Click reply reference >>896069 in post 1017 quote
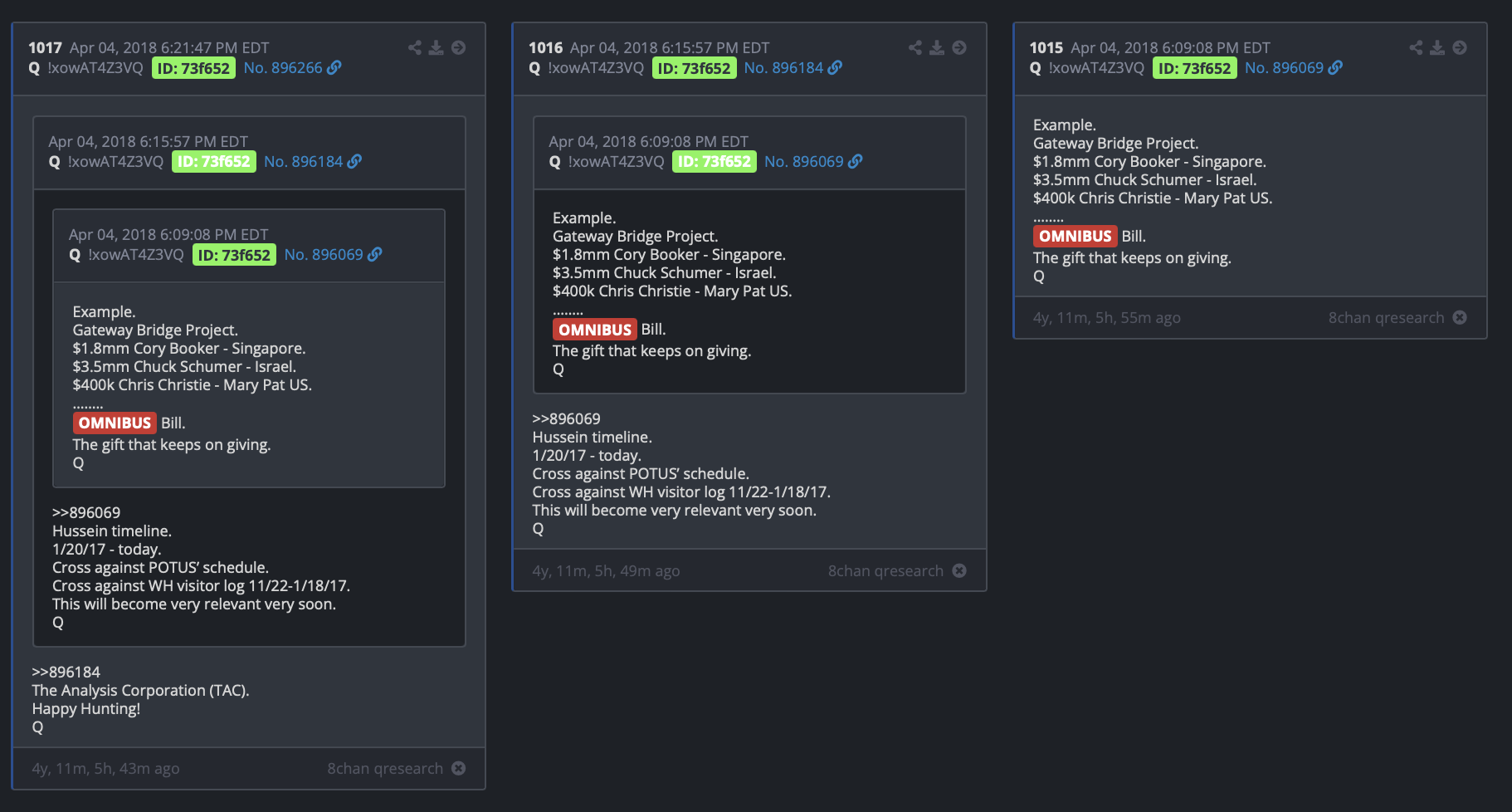Screen dimensions: 1512x812 point(86,512)
